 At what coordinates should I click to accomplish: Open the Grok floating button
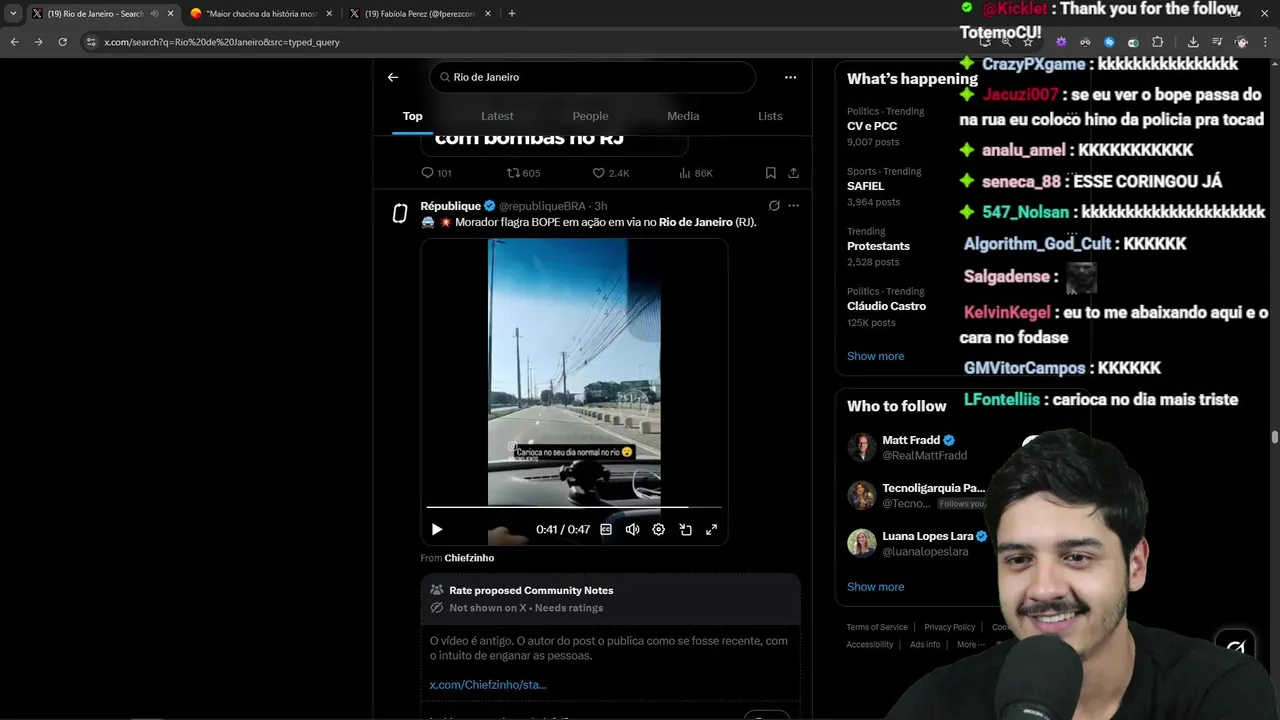pyautogui.click(x=1236, y=647)
